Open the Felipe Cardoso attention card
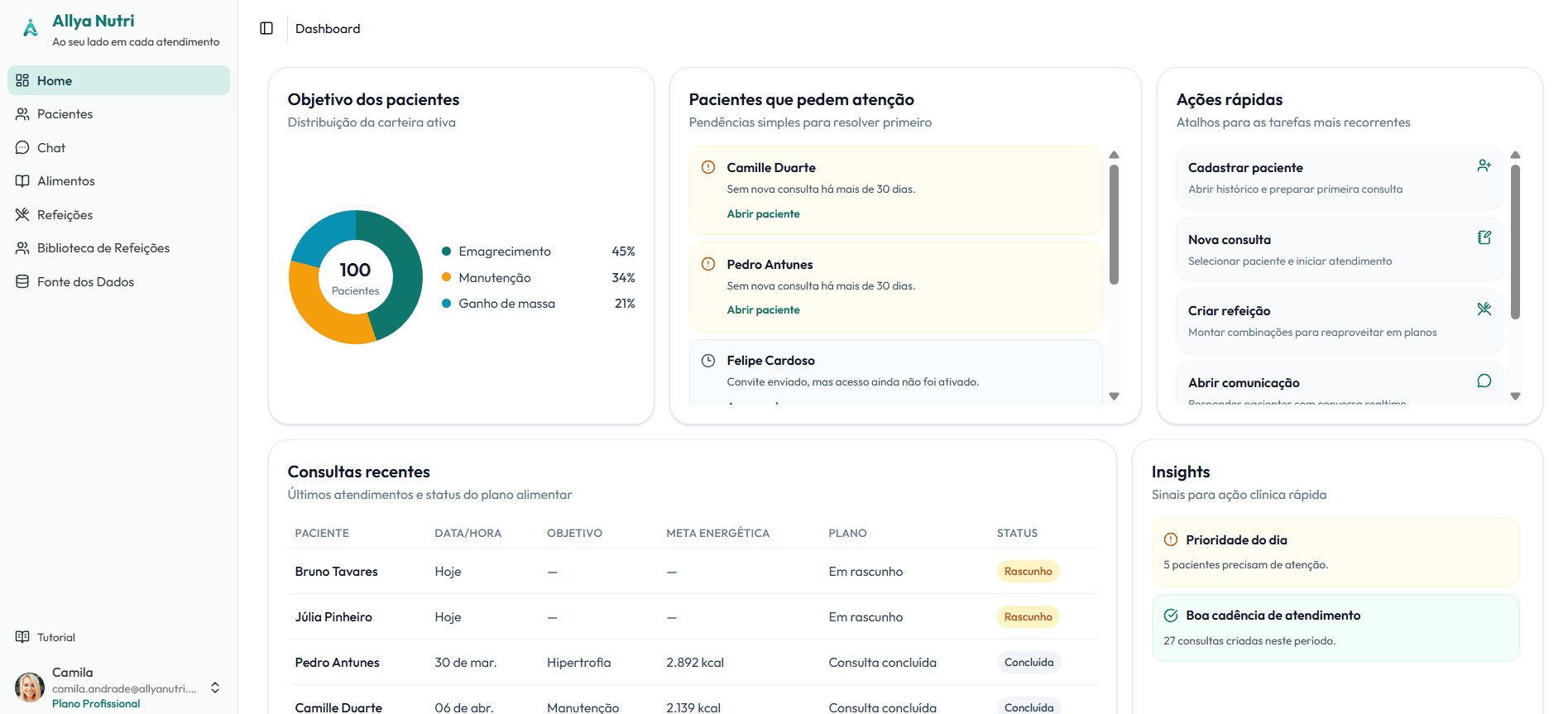Image resolution: width=1568 pixels, height=714 pixels. 895,372
